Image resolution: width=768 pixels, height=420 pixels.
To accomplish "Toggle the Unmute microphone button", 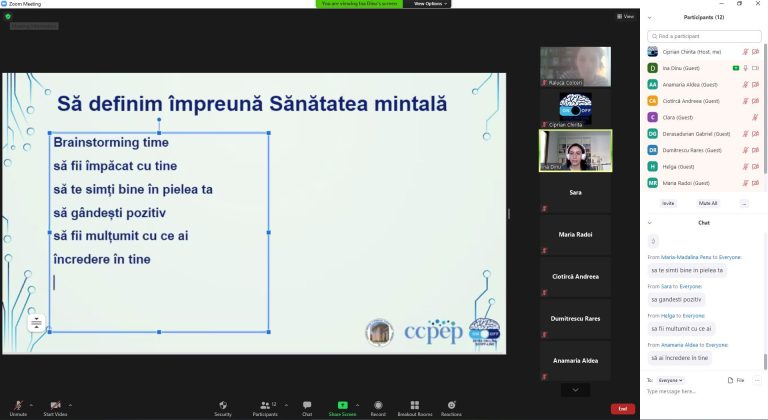I will (18, 405).
